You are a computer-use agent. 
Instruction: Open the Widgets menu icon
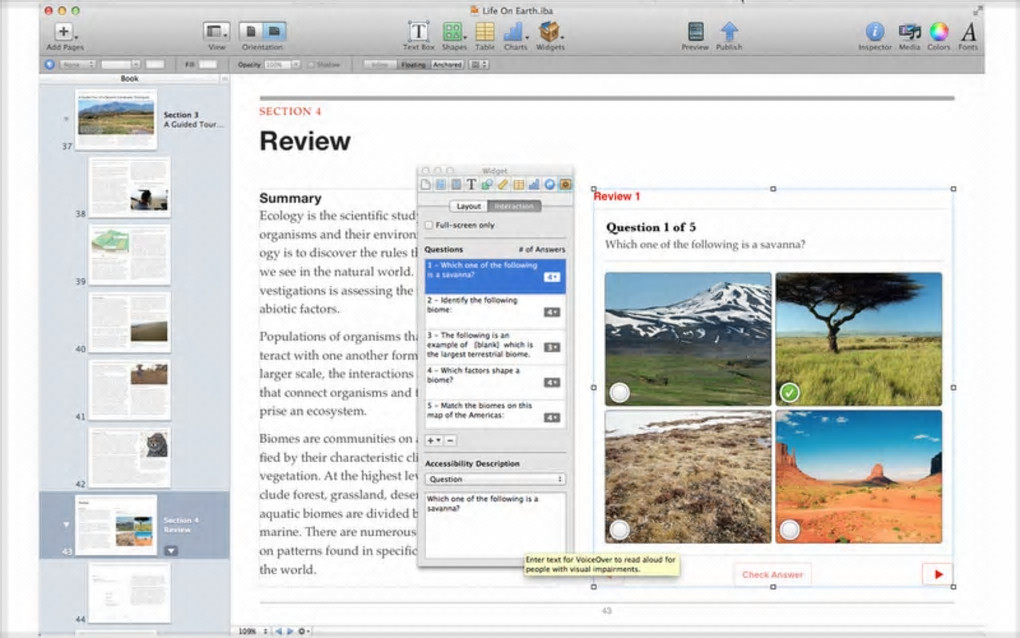pos(549,32)
